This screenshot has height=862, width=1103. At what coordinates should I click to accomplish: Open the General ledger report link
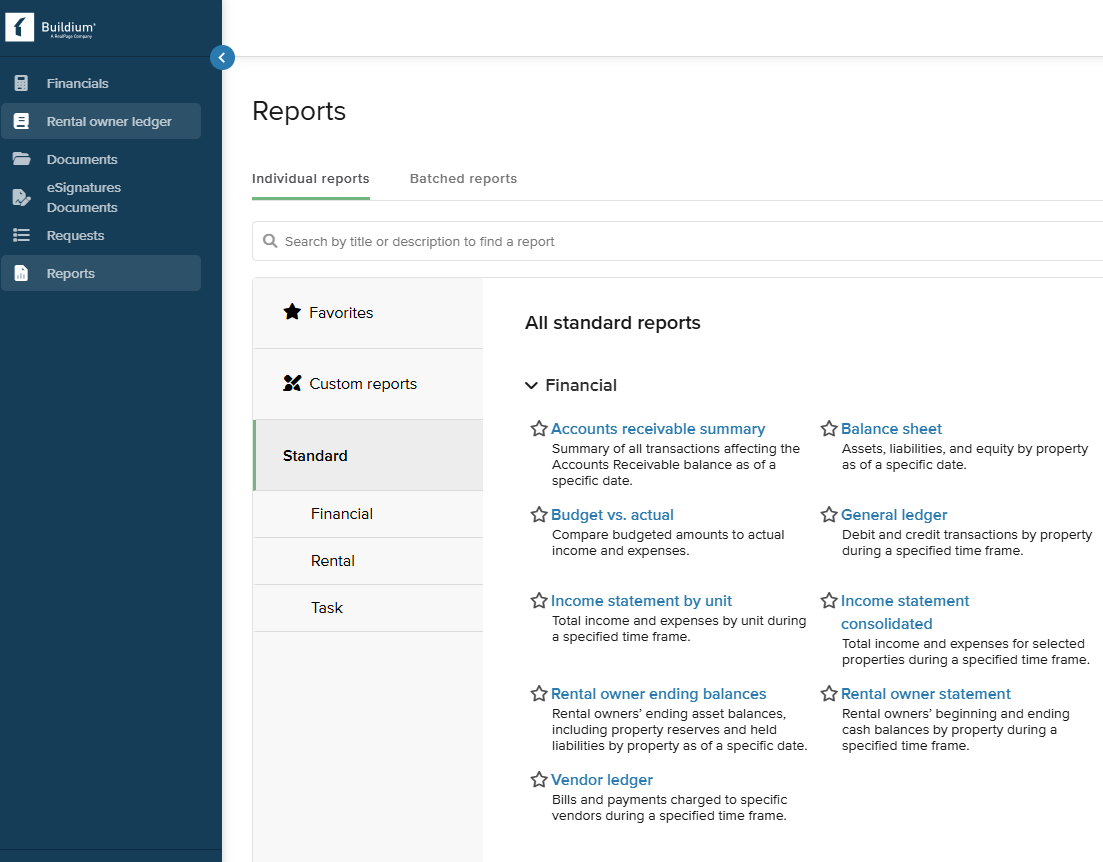click(893, 515)
